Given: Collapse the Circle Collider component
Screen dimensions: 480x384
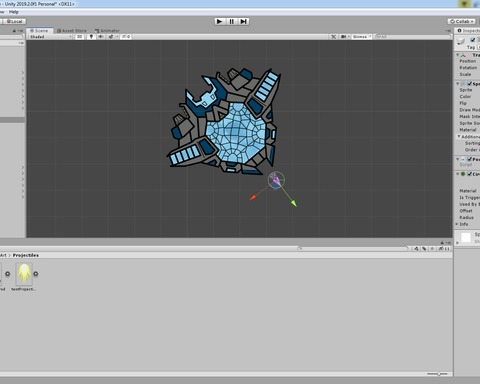Looking at the screenshot, I should [x=458, y=174].
